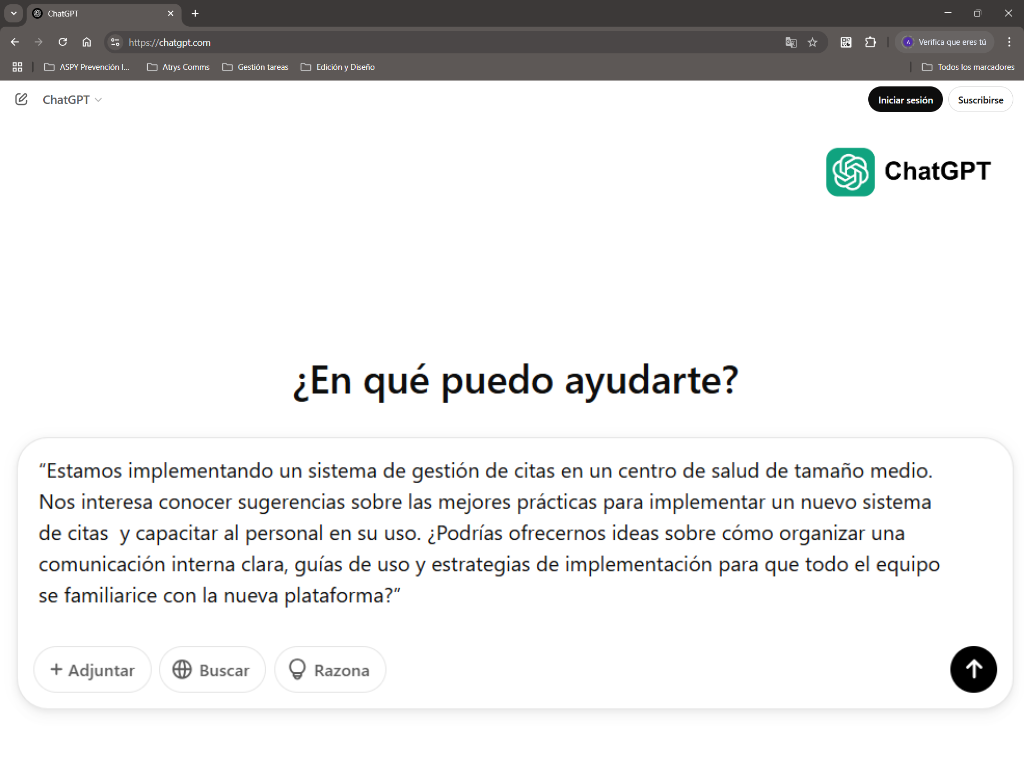This screenshot has height=768, width=1024.
Task: Open the ASPY Prevención bookmark folder
Action: click(x=87, y=67)
